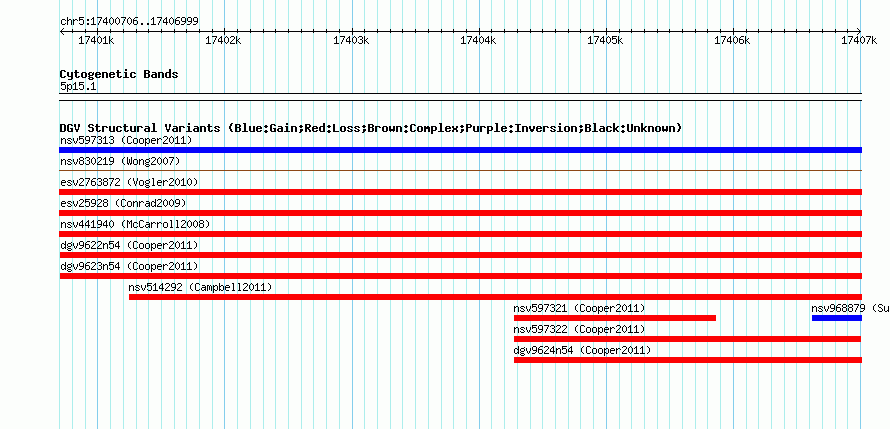890x429 pixels.
Task: Select the nsv597313 (Cooper2011) label
Action: click(126, 140)
